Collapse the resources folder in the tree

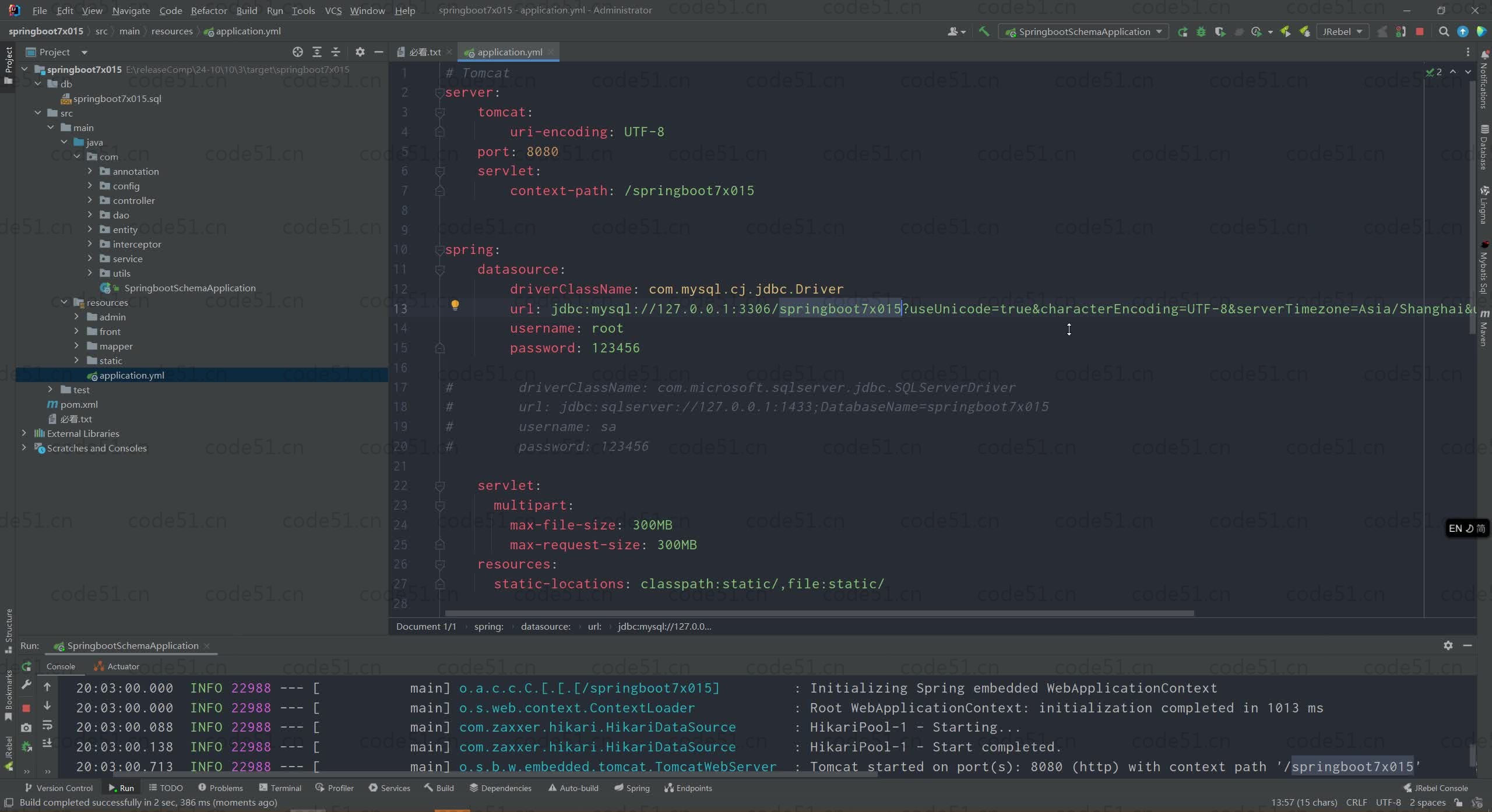pos(64,302)
